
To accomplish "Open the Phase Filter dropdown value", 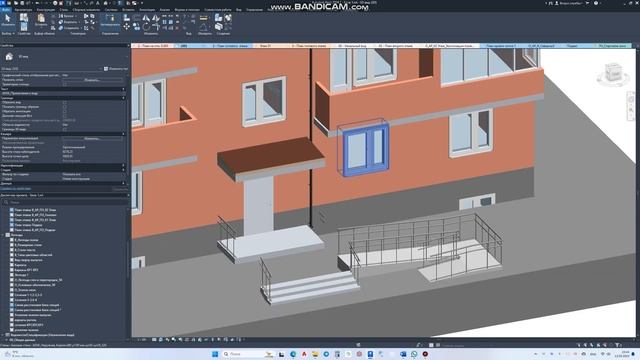I will (94, 174).
